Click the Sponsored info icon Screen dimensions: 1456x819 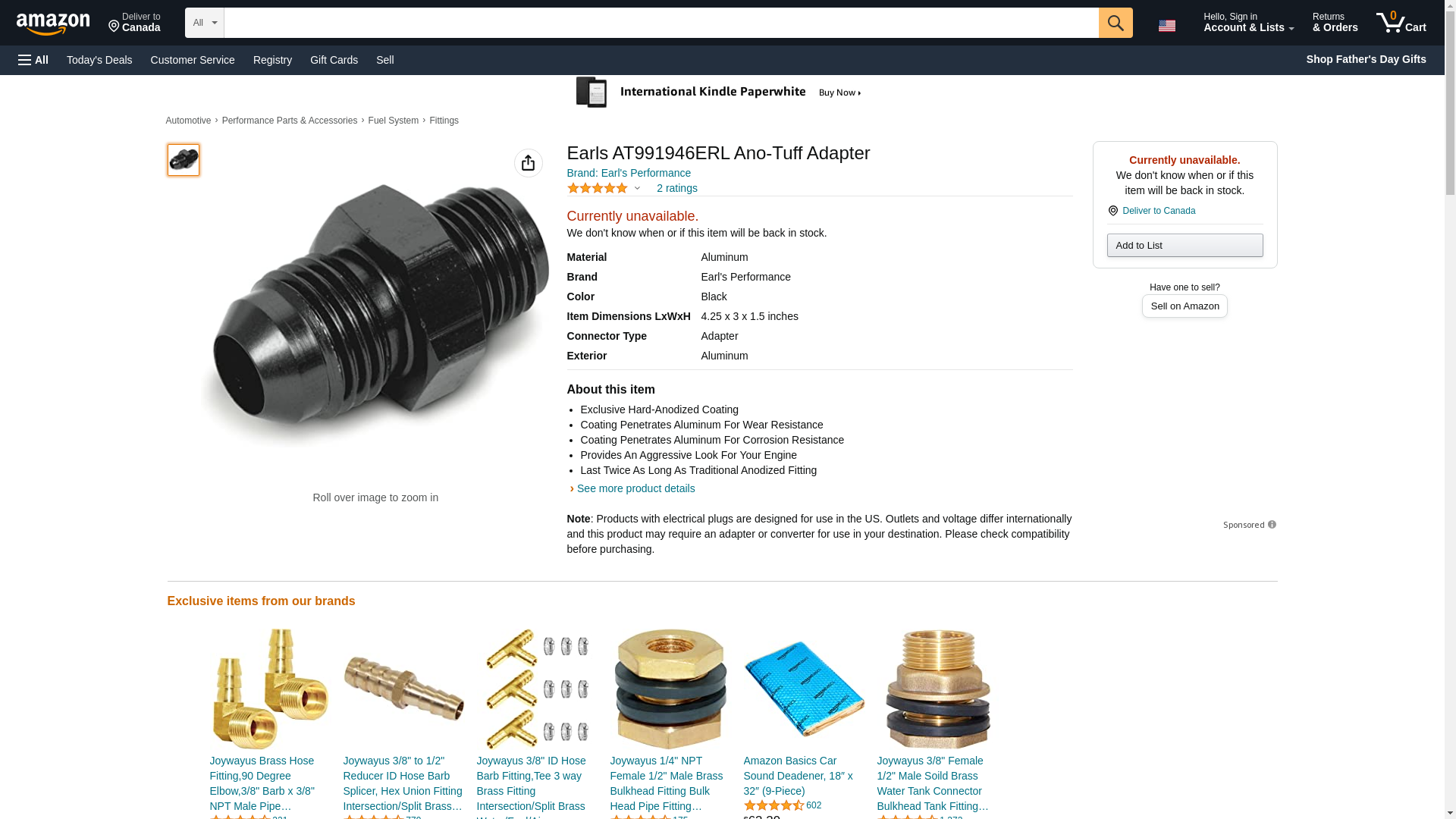pos(1272,525)
